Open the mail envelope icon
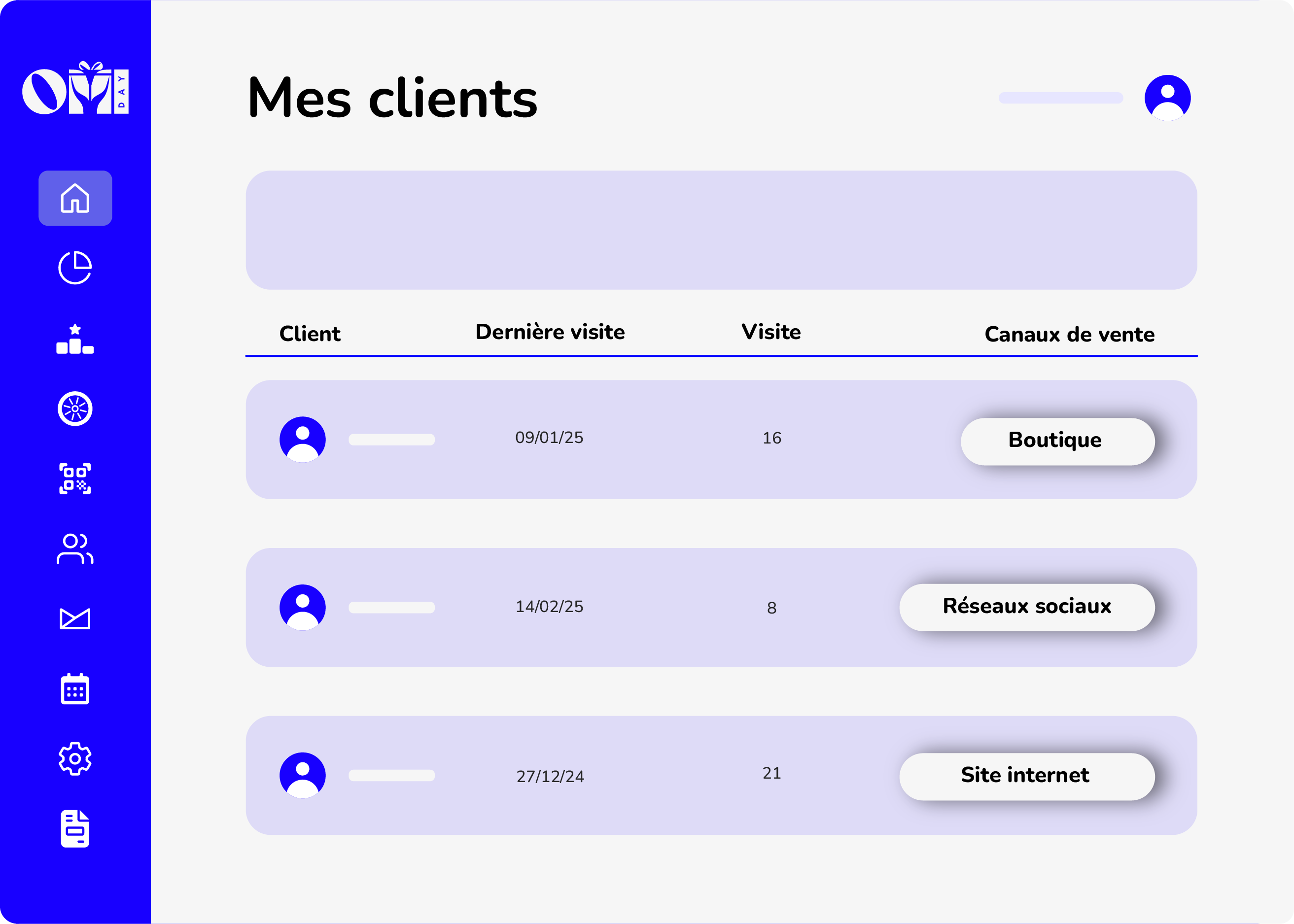The image size is (1294, 924). point(75,618)
